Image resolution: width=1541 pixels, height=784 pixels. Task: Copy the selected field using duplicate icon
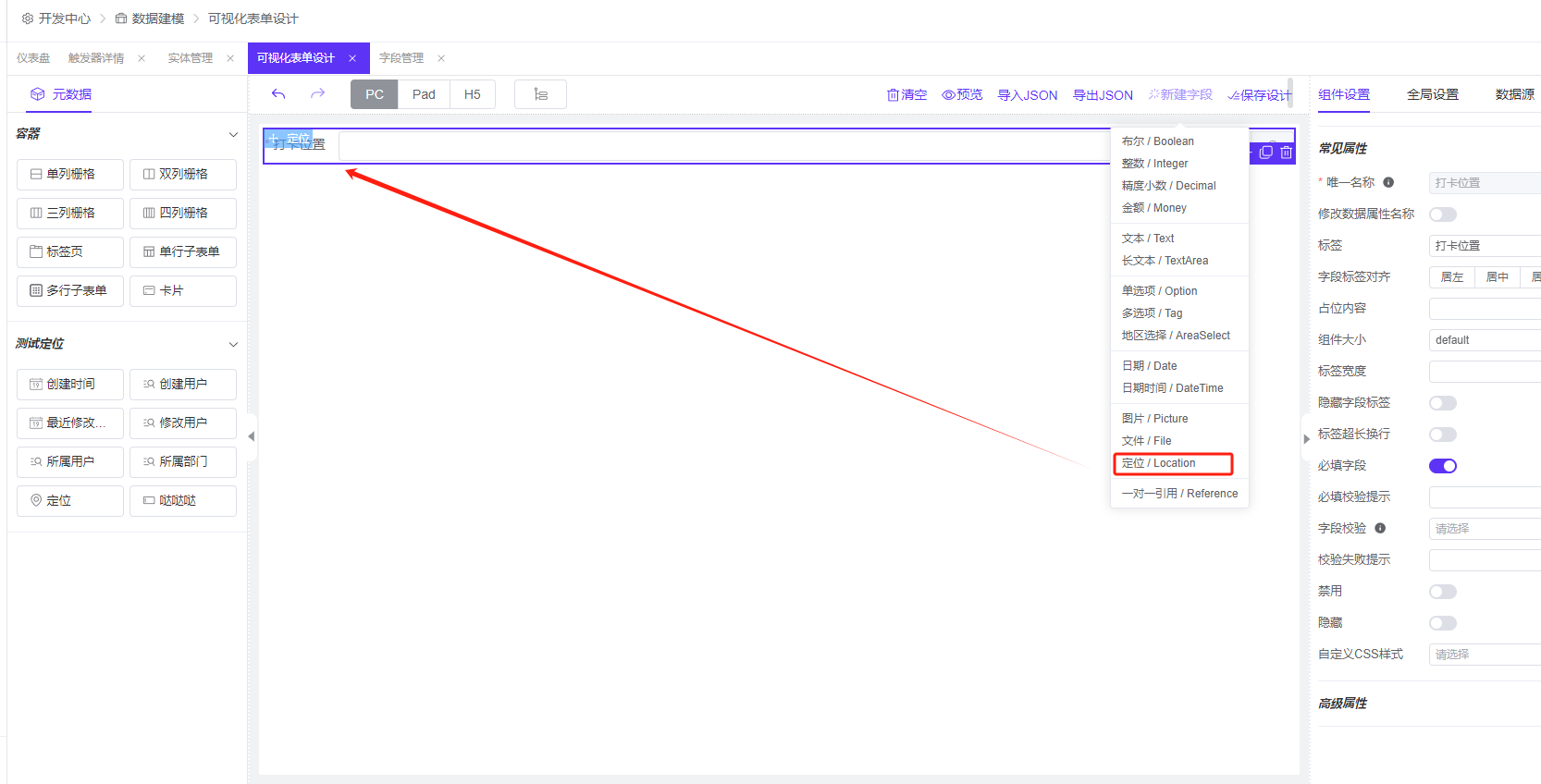pos(1266,153)
